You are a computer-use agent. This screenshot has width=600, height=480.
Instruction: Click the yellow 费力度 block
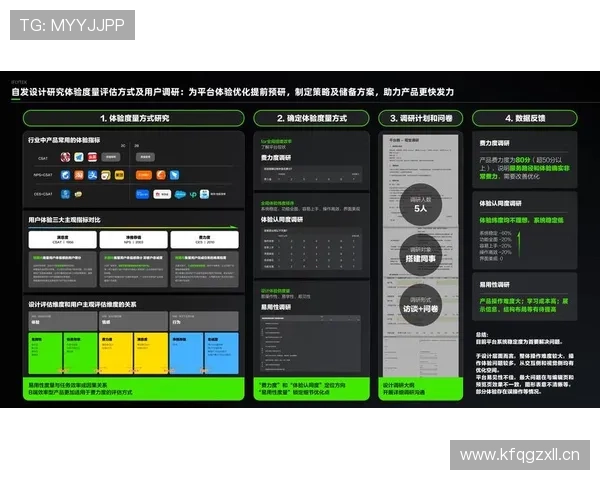tap(116, 353)
